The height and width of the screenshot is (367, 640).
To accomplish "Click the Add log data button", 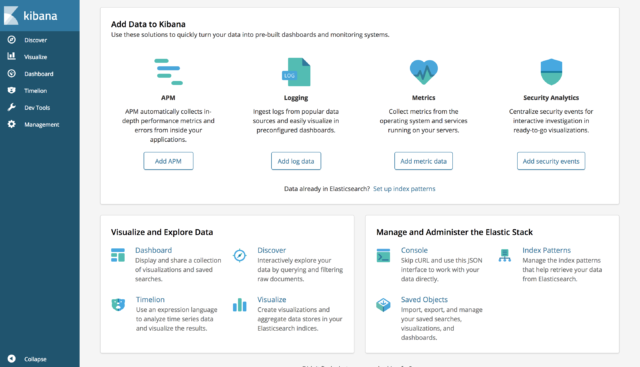I will [x=296, y=161].
